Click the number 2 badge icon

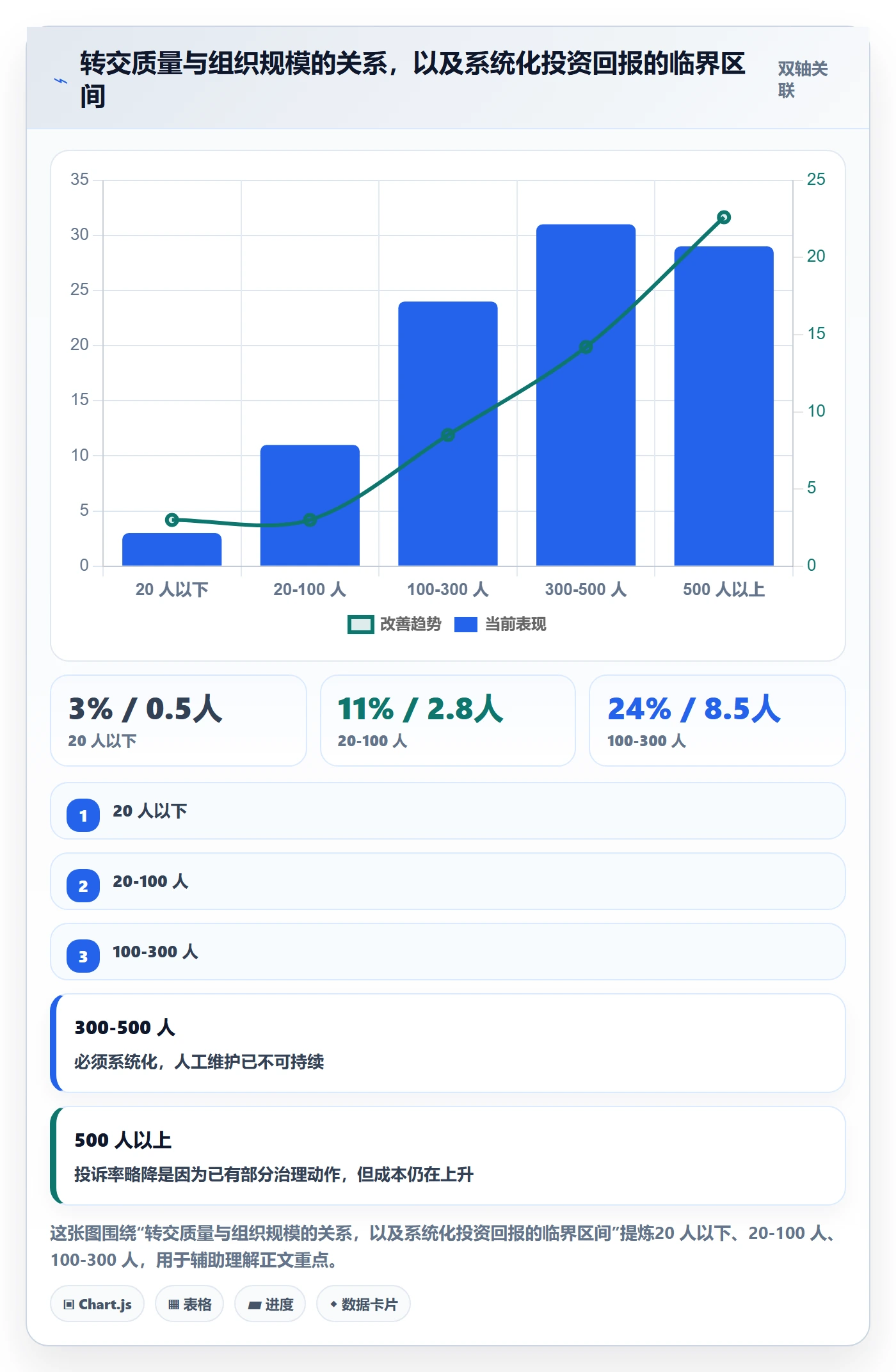coord(83,886)
